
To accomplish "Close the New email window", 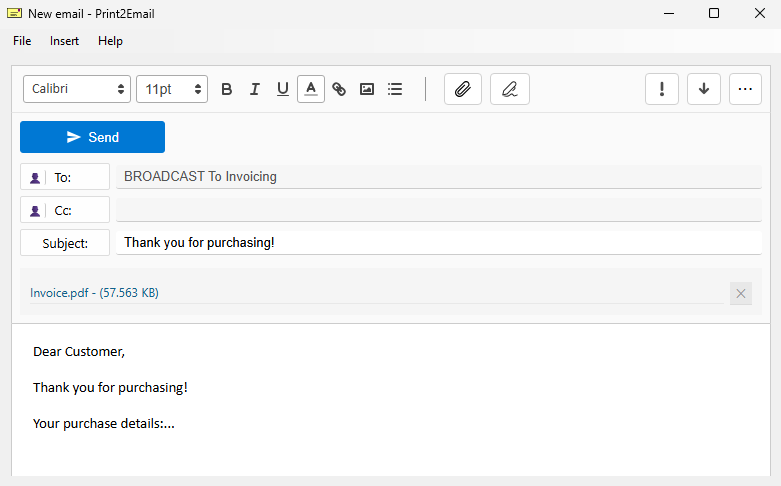I will click(760, 13).
